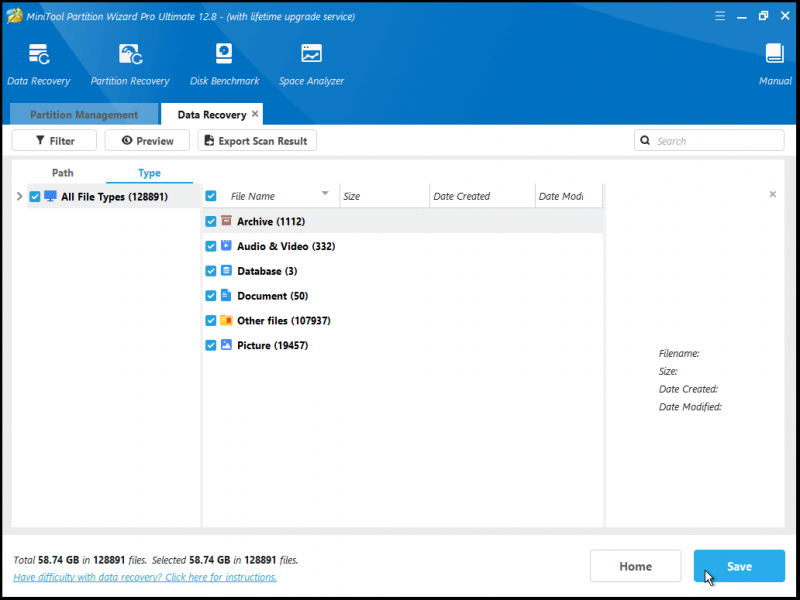Viewport: 800px width, 600px height.
Task: Close the preview details pane
Action: point(772,194)
